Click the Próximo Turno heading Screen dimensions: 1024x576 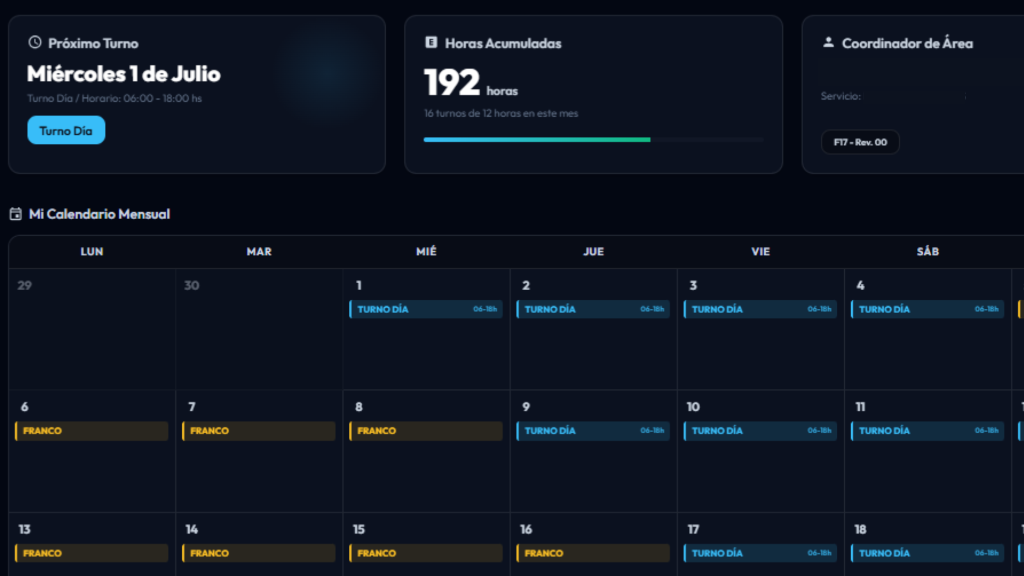coord(93,43)
